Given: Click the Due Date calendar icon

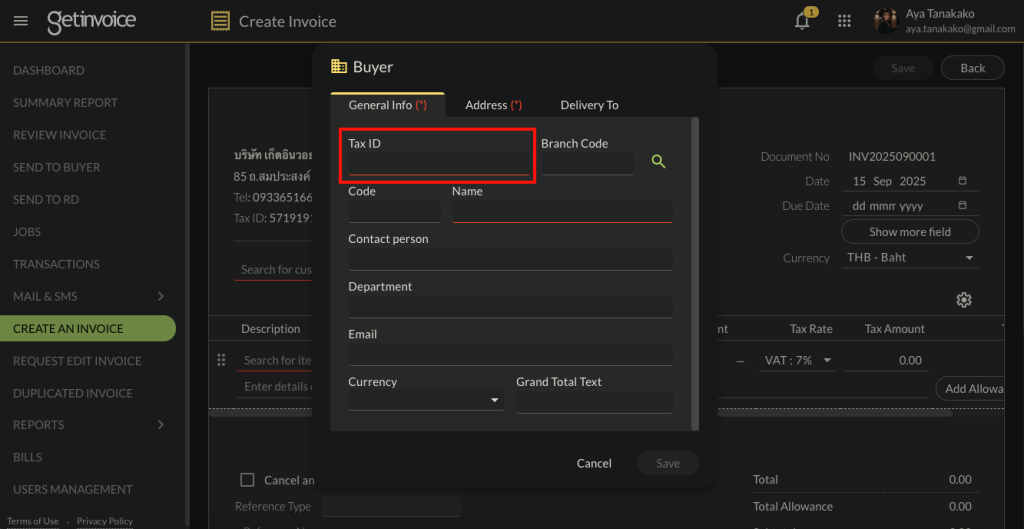Looking at the screenshot, I should coord(962,206).
